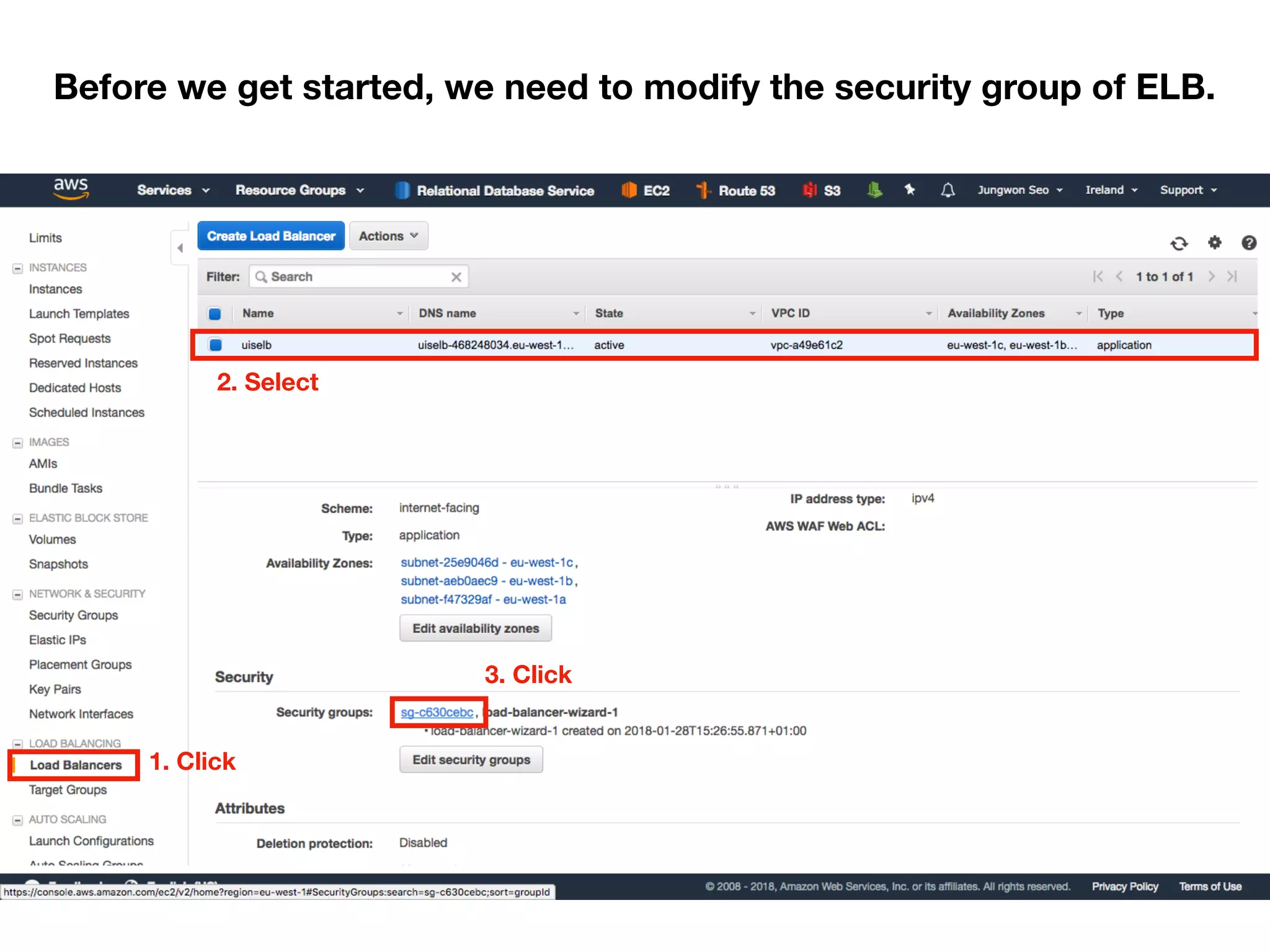Collapse the IMAGES section

(17, 443)
